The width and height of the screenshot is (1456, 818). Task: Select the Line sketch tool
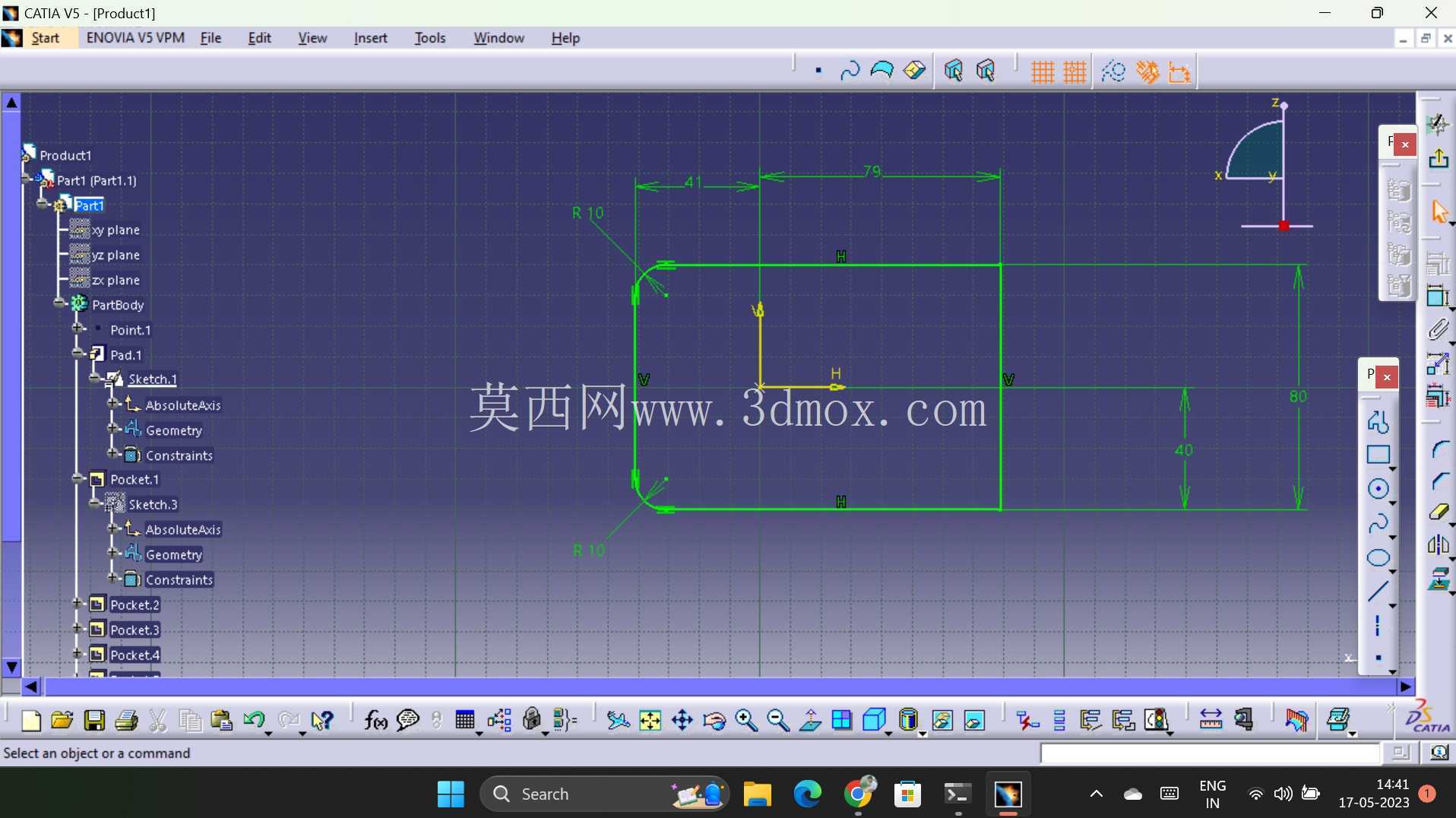(1378, 591)
